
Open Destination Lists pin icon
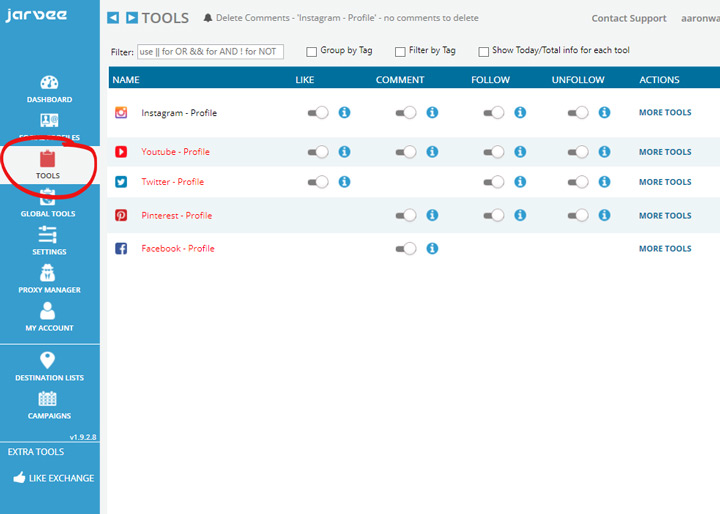pyautogui.click(x=47, y=360)
